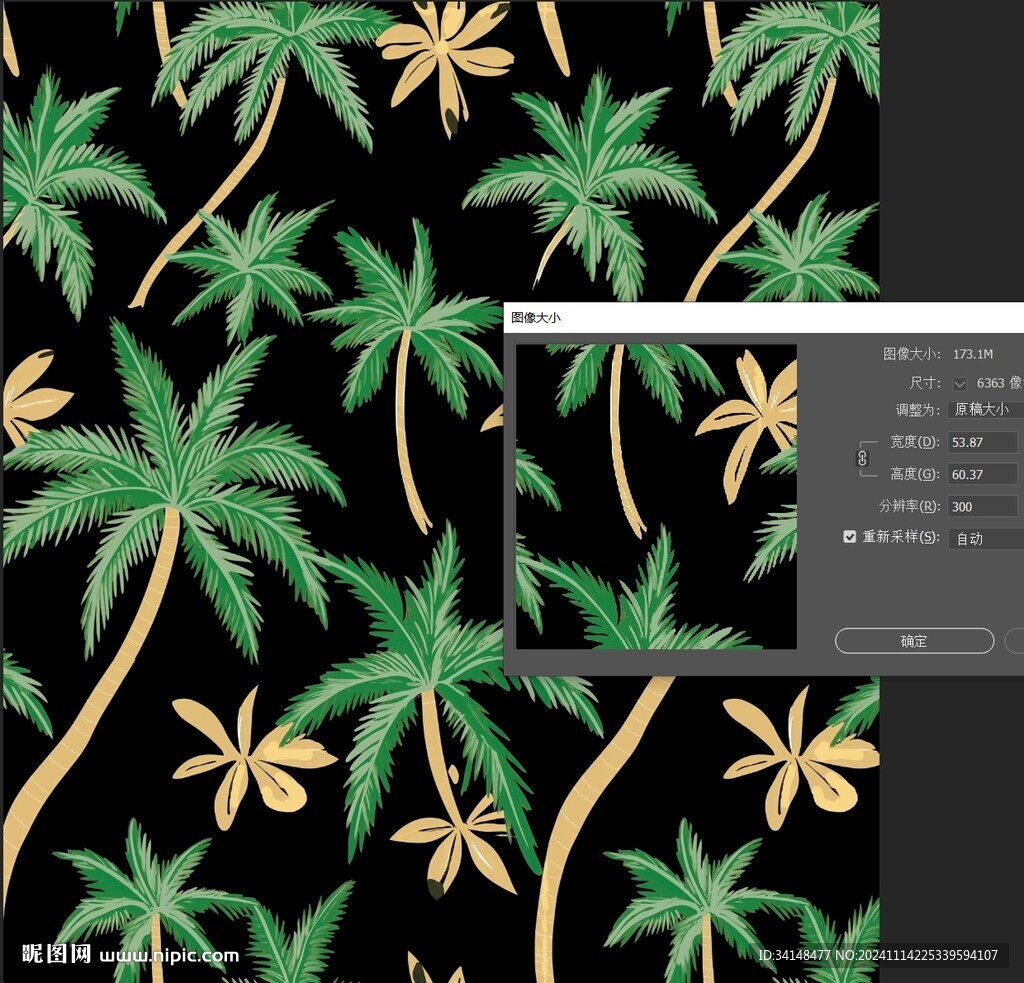Toggle the constrain proportions chain link icon
Image resolution: width=1024 pixels, height=983 pixels.
coord(862,458)
